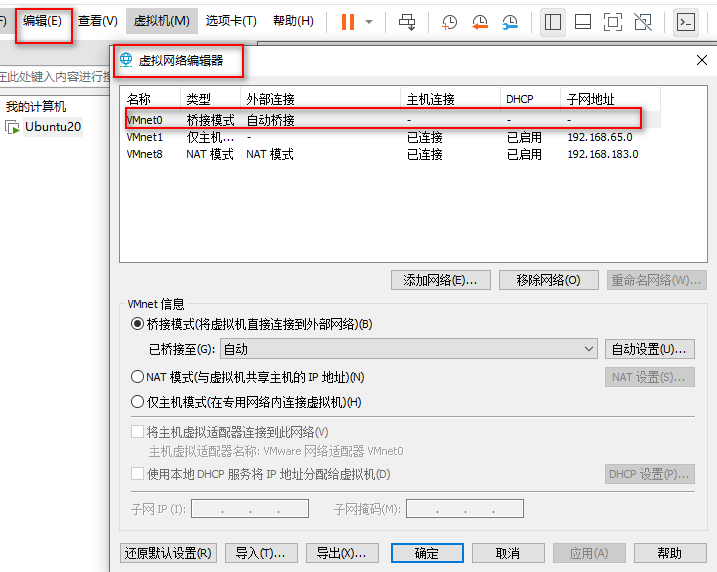717x572 pixels.
Task: Click the 子网地址 column header
Action: click(610, 99)
